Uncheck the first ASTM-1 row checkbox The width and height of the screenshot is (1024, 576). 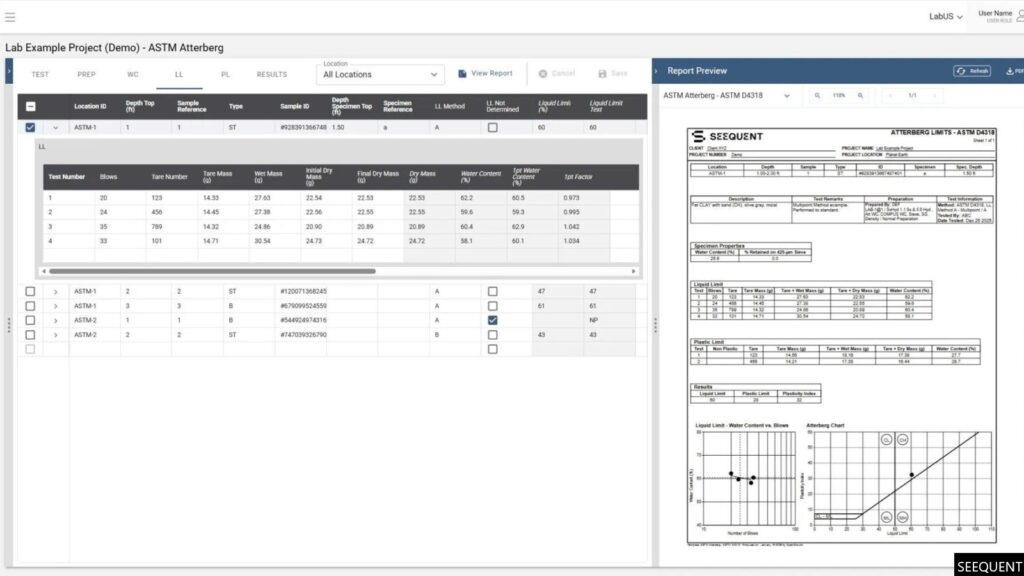[x=30, y=127]
